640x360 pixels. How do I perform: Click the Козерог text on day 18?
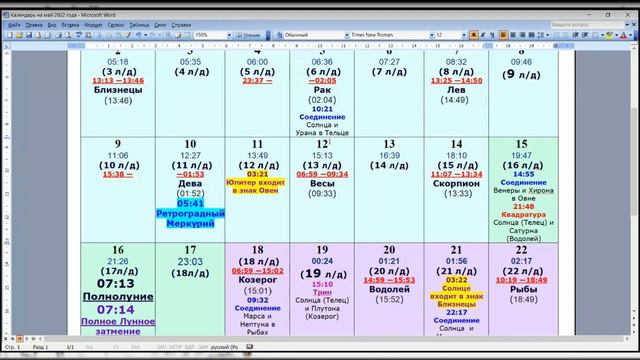pos(258,280)
